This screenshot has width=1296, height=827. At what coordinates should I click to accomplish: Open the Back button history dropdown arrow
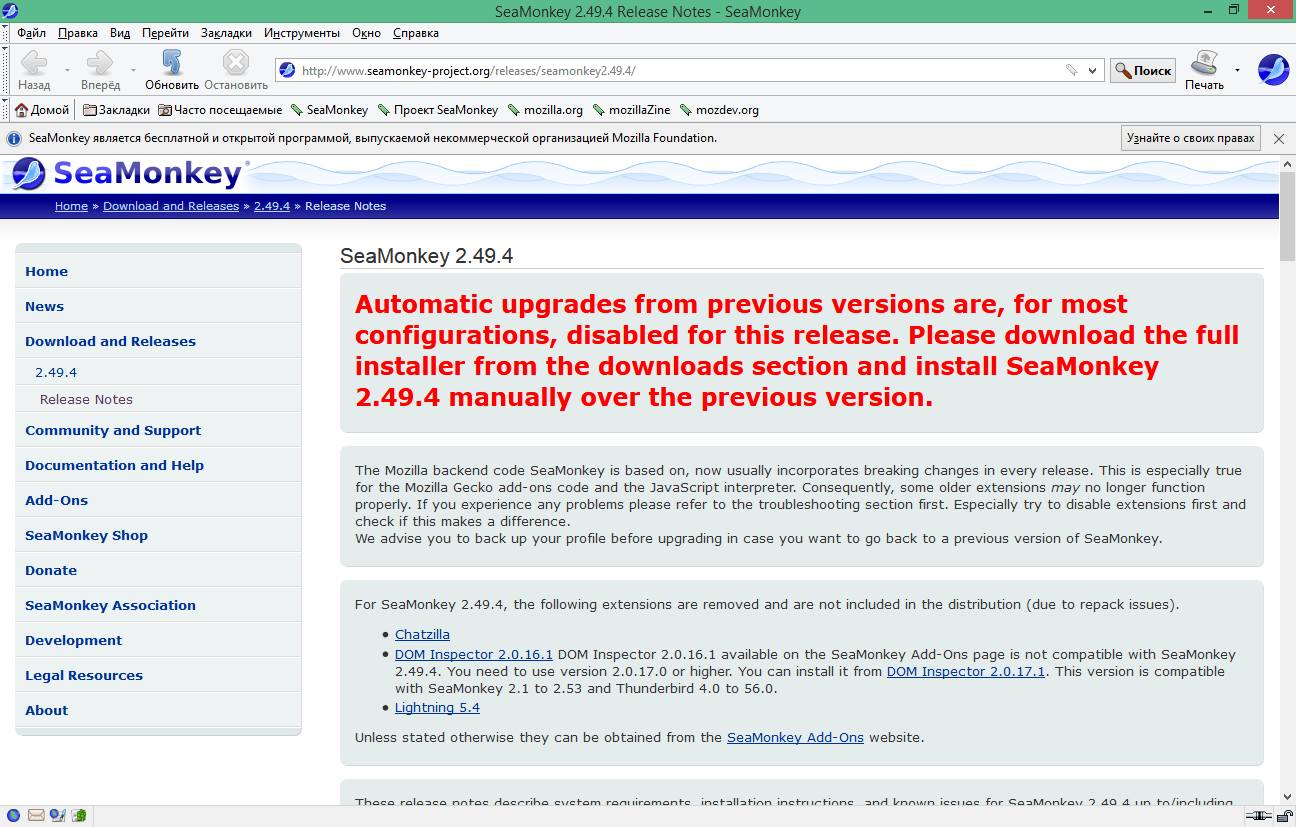67,70
